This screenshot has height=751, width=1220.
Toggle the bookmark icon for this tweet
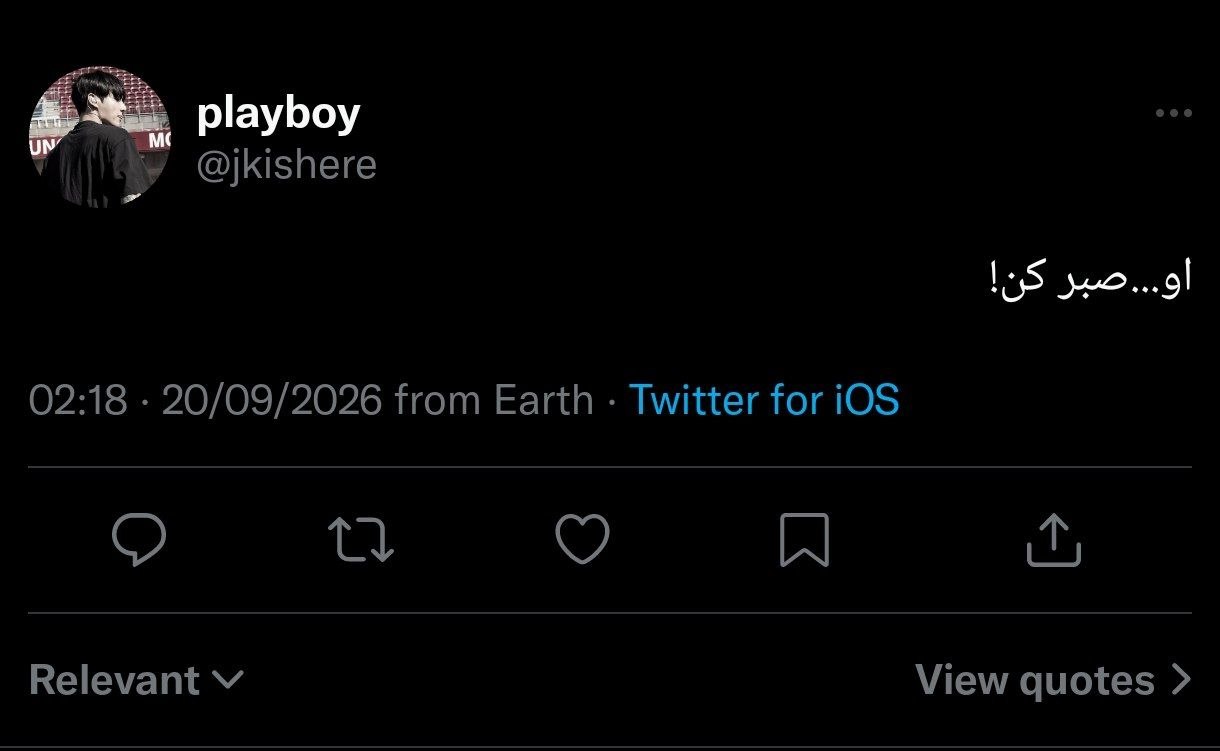804,540
